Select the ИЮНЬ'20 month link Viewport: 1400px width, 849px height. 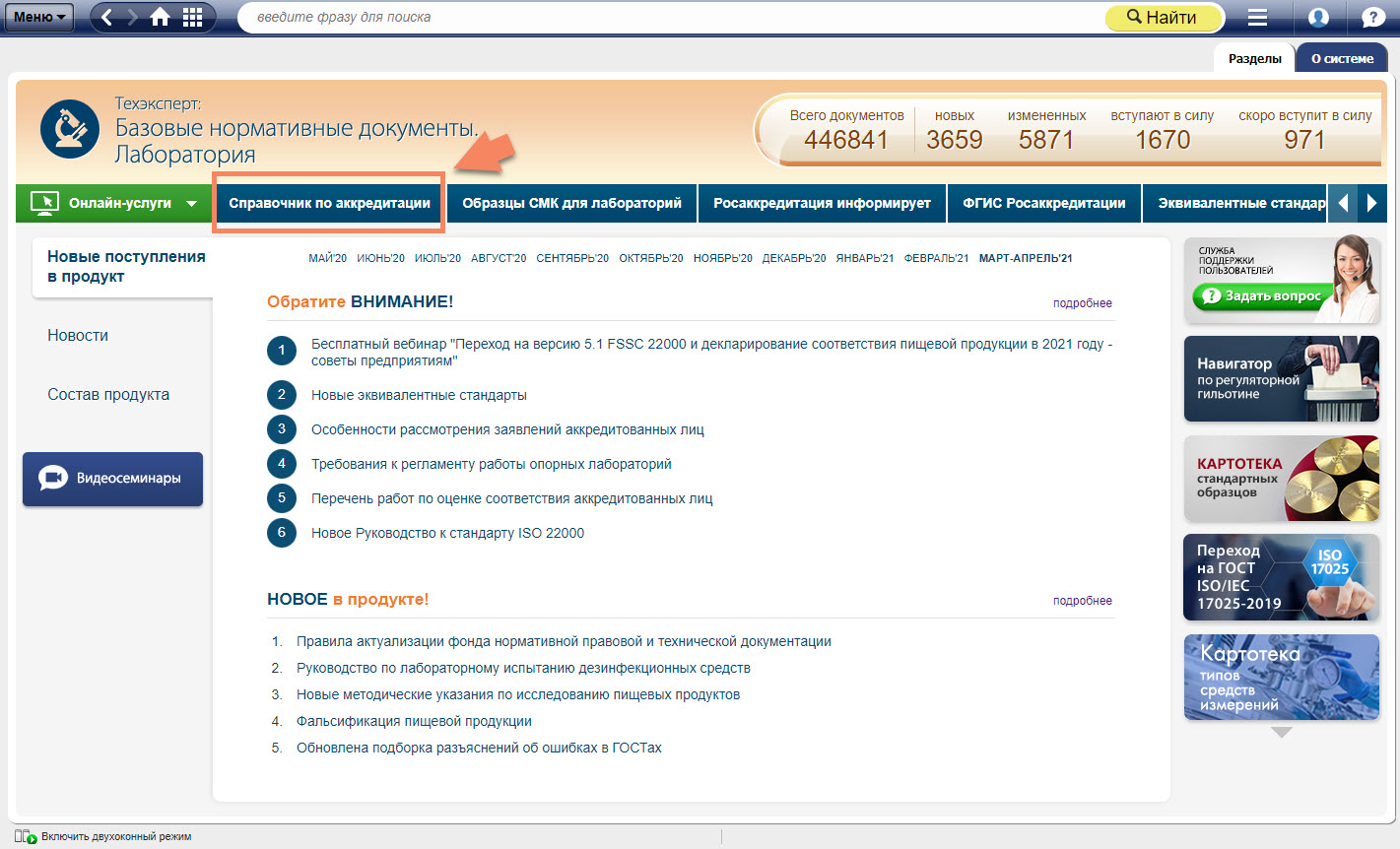[x=380, y=258]
